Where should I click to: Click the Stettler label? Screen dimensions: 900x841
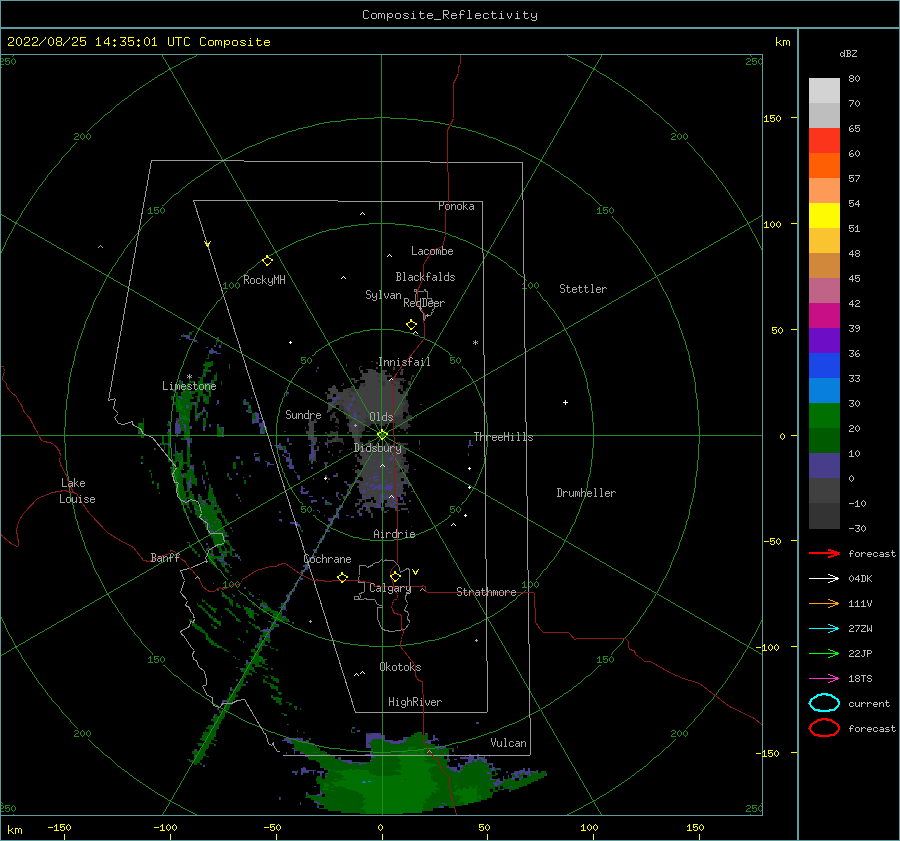pyautogui.click(x=583, y=289)
